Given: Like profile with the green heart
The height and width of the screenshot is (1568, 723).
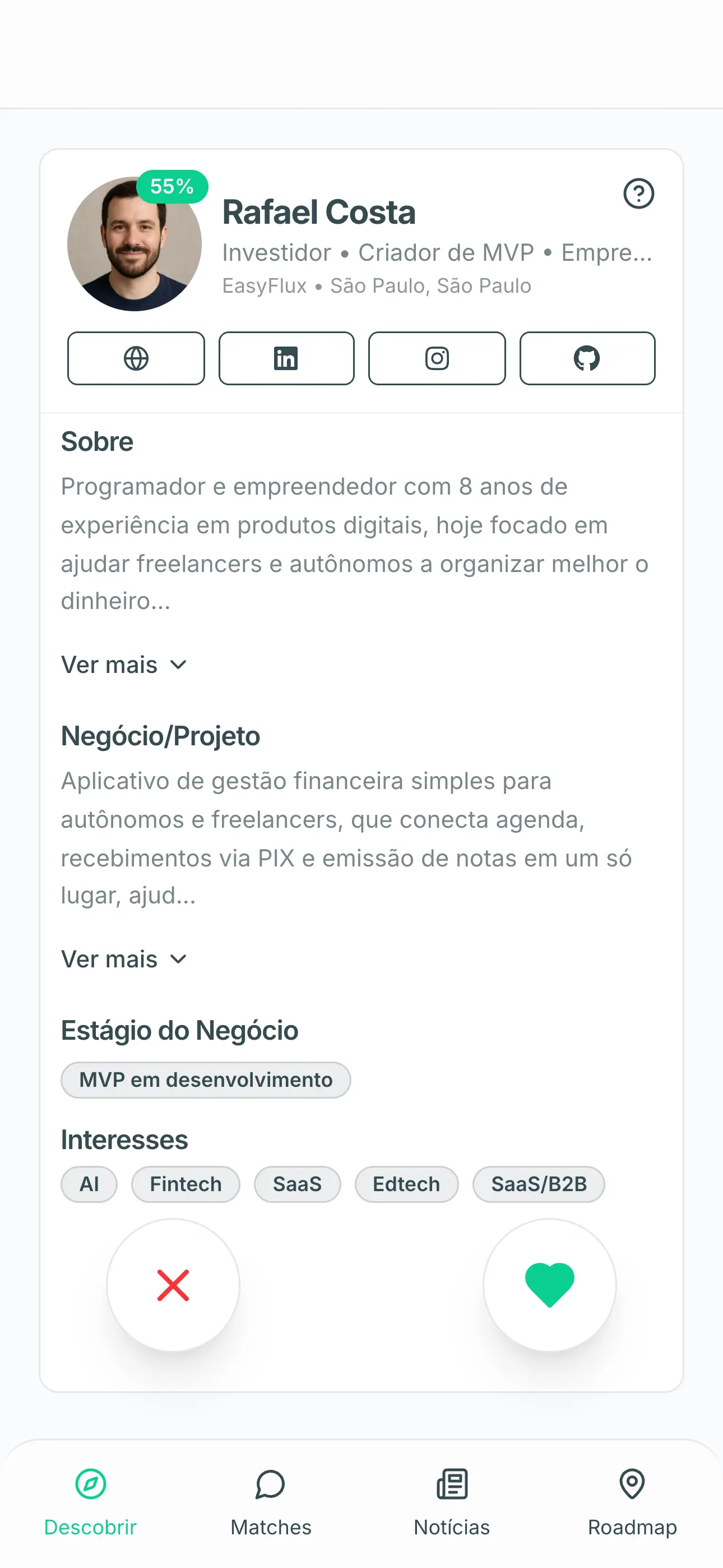Looking at the screenshot, I should 549,1285.
